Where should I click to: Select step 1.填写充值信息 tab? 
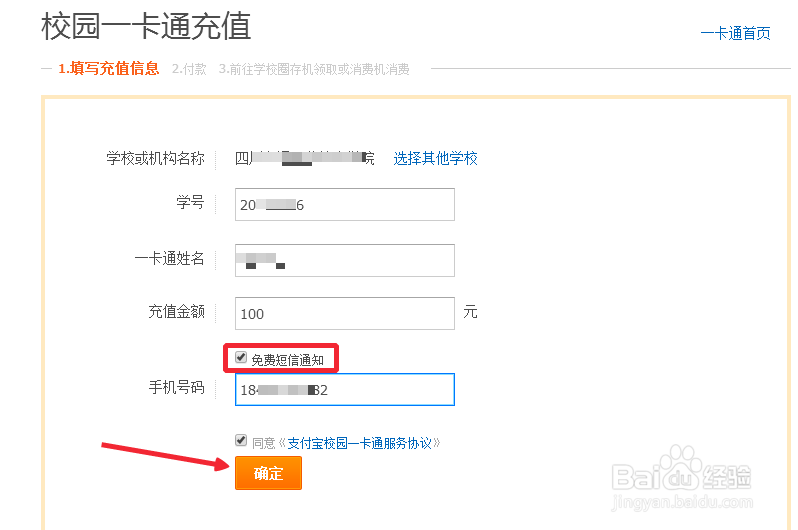[x=108, y=68]
